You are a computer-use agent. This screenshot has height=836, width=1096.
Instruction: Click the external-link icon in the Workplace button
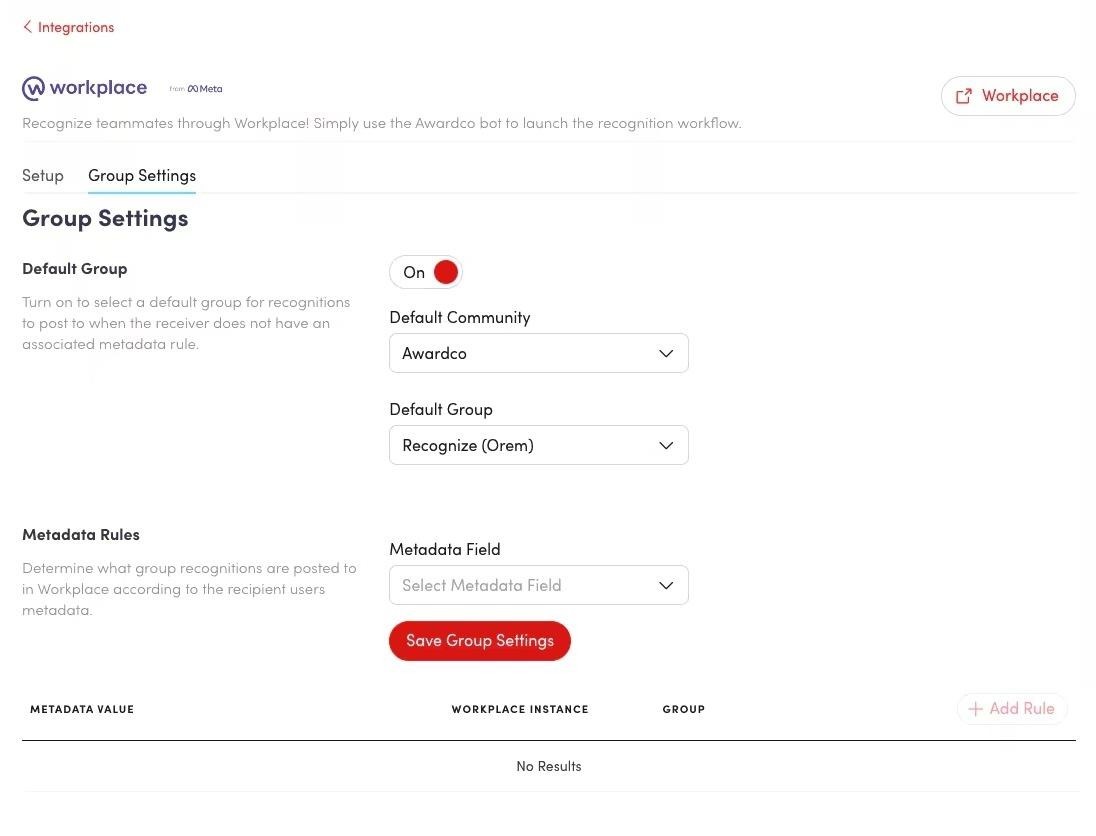[964, 96]
